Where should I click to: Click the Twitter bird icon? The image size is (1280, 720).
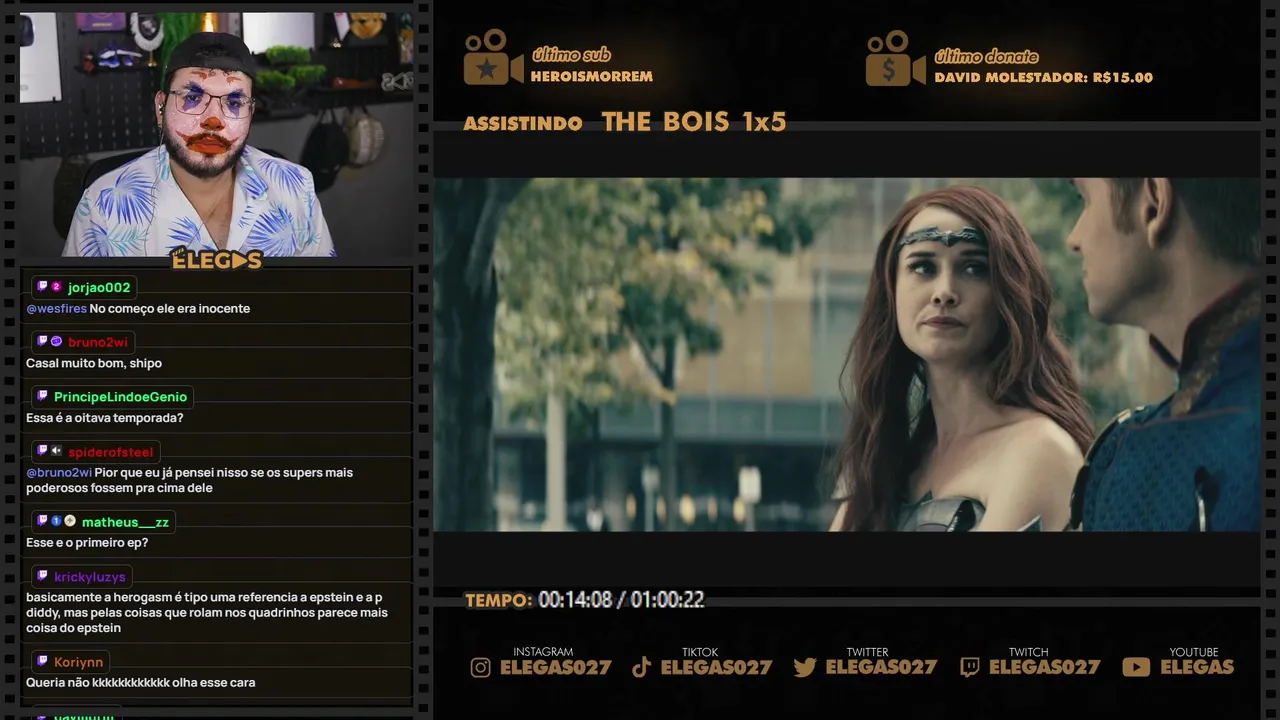pyautogui.click(x=805, y=667)
